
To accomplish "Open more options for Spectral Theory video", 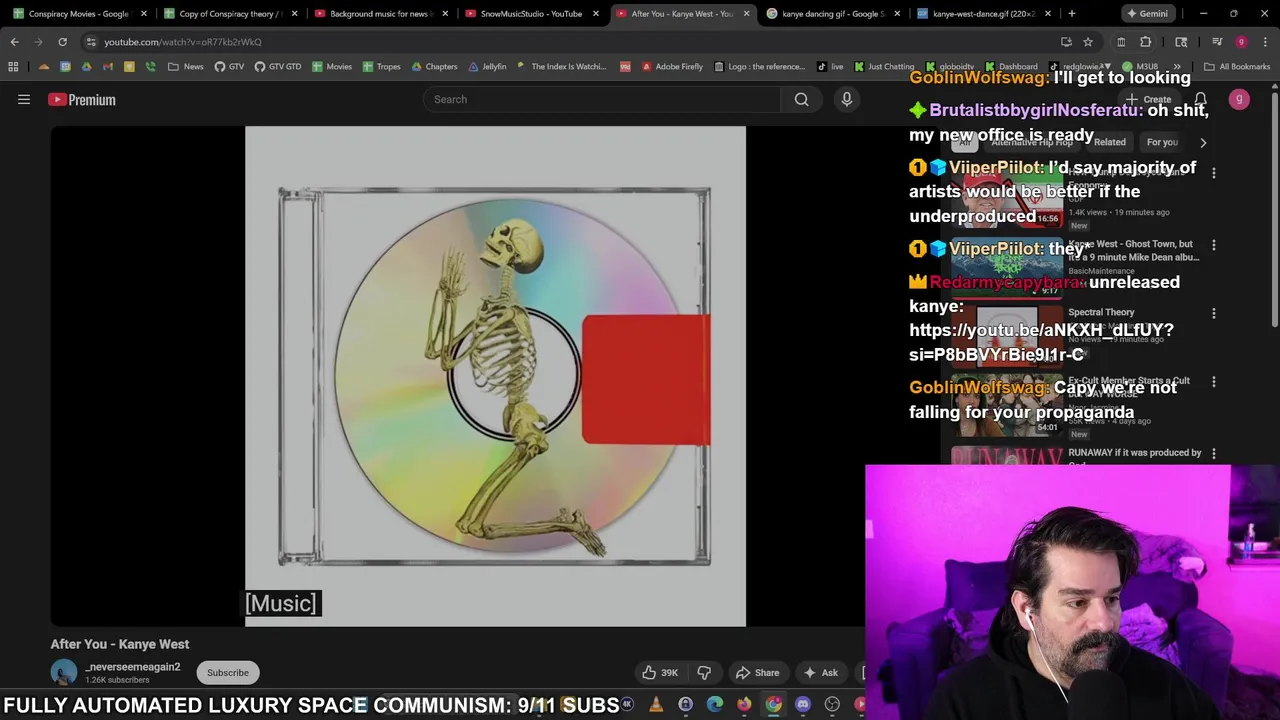I will click(1213, 313).
